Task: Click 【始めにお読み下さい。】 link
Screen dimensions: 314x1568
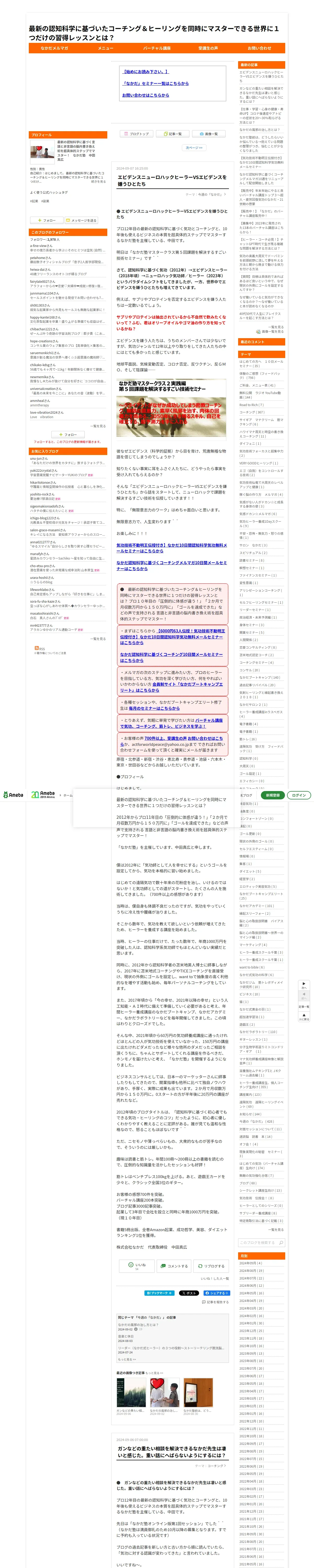Action: (146, 72)
